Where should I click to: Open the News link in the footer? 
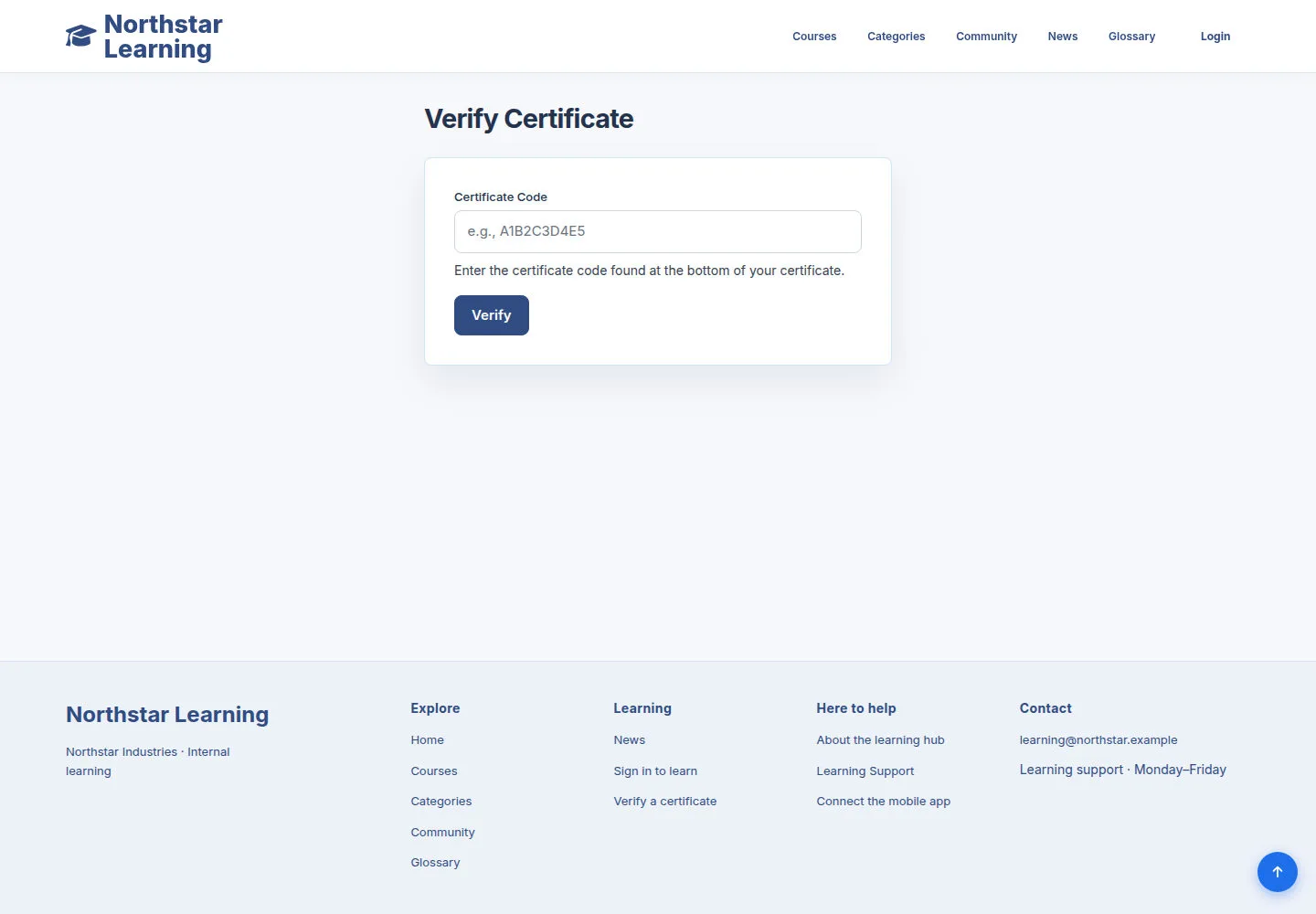[x=630, y=740]
